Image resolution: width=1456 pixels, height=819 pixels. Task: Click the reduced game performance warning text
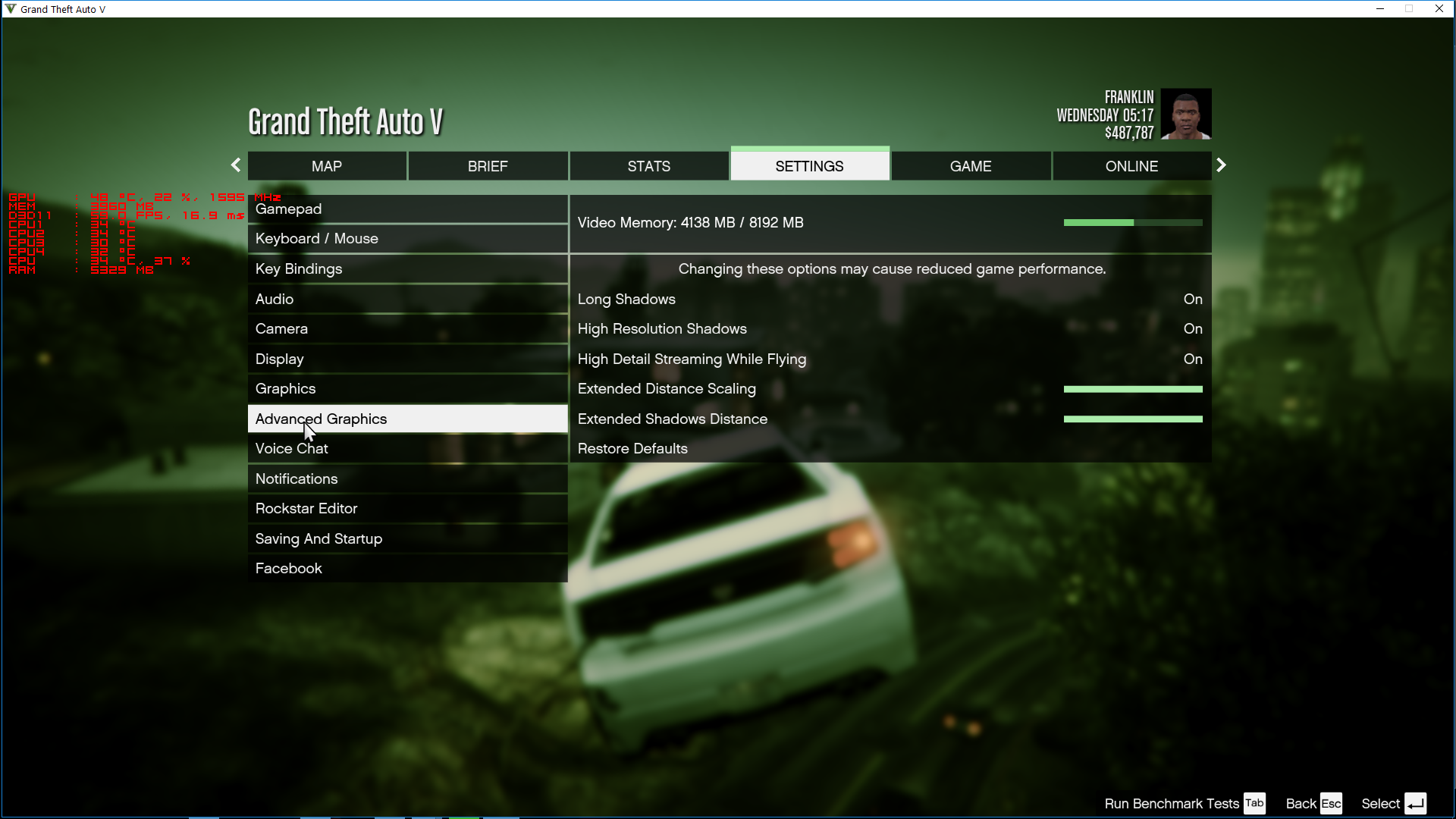pyautogui.click(x=892, y=269)
